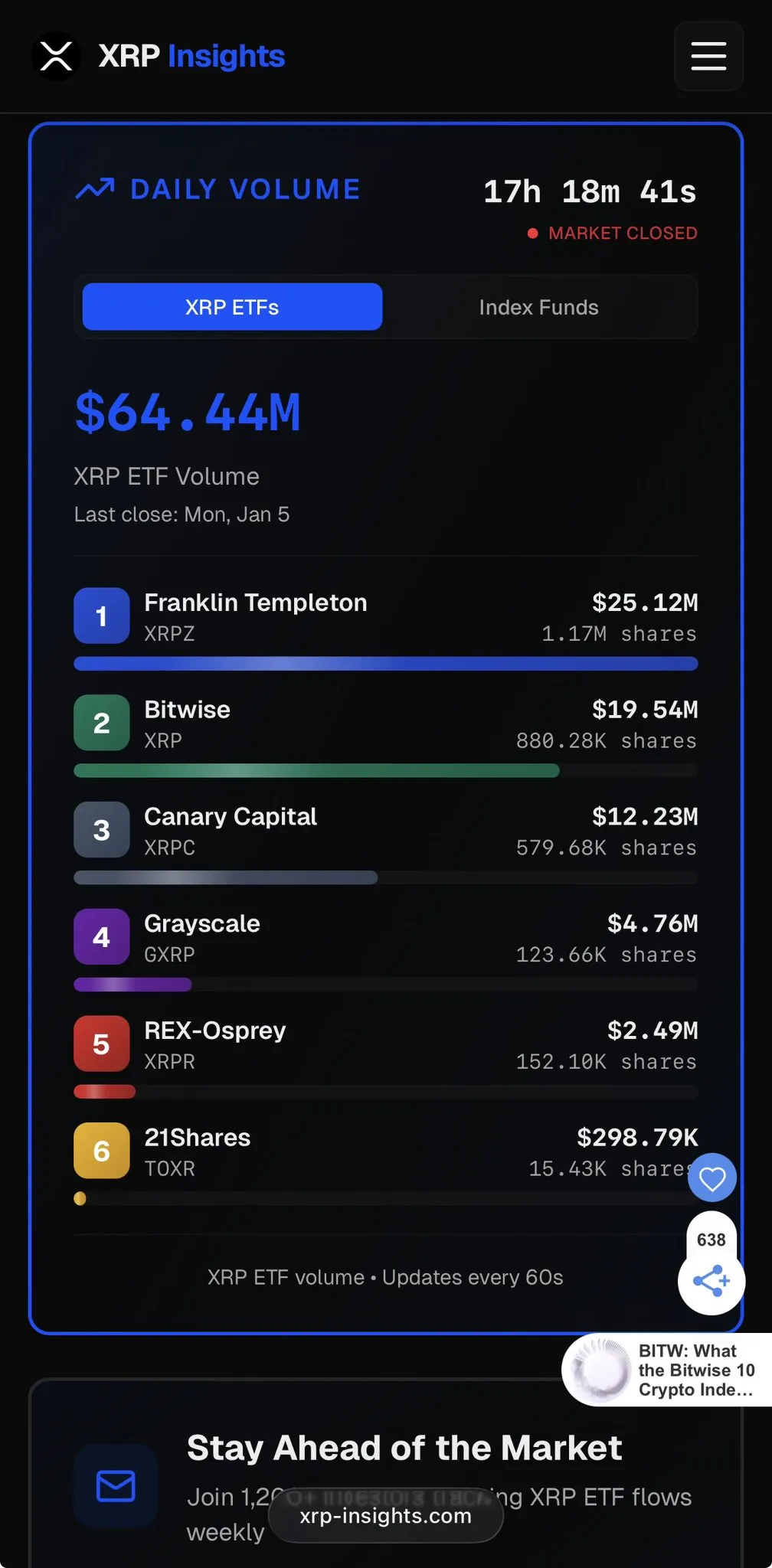The width and height of the screenshot is (772, 1568).
Task: Click the share icon button
Action: coord(711,1281)
